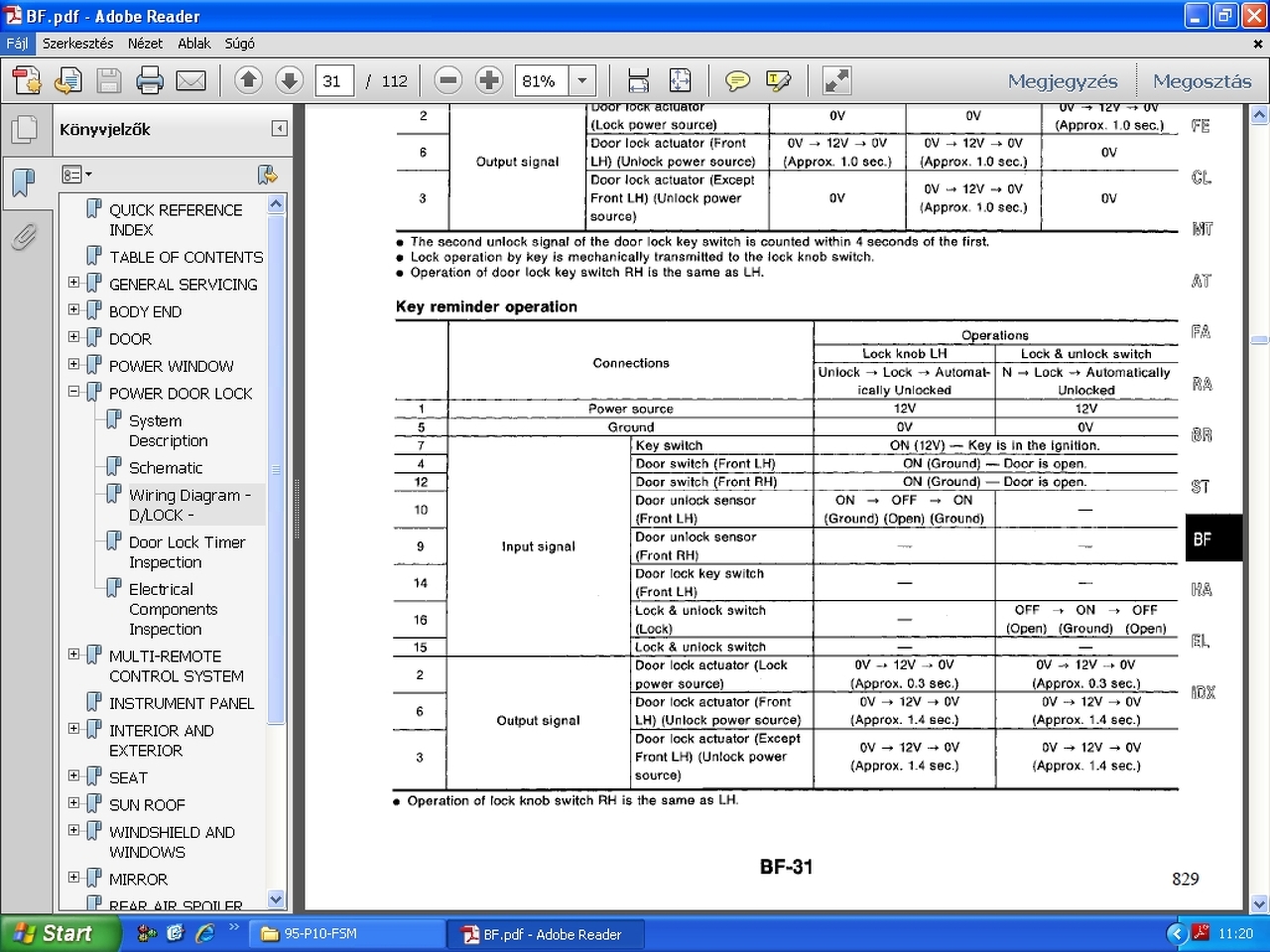Click the Windows Start button

pos(61,933)
